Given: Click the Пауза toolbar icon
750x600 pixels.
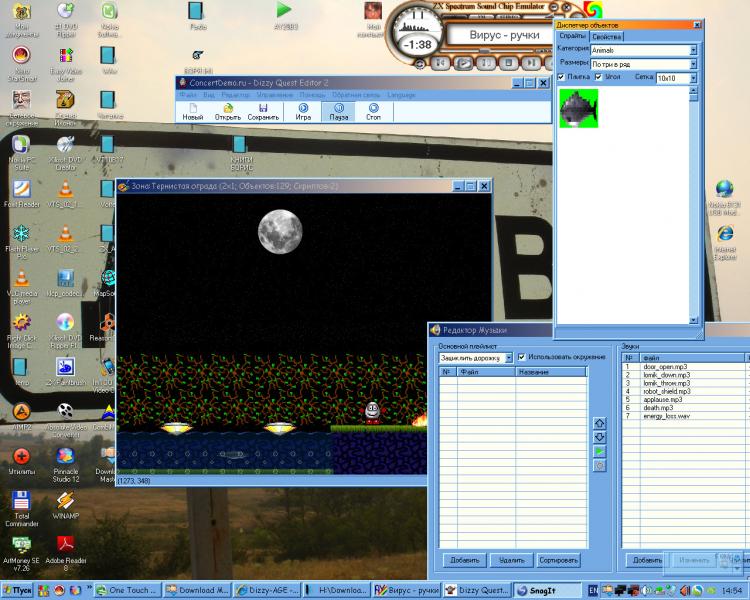Looking at the screenshot, I should [339, 111].
